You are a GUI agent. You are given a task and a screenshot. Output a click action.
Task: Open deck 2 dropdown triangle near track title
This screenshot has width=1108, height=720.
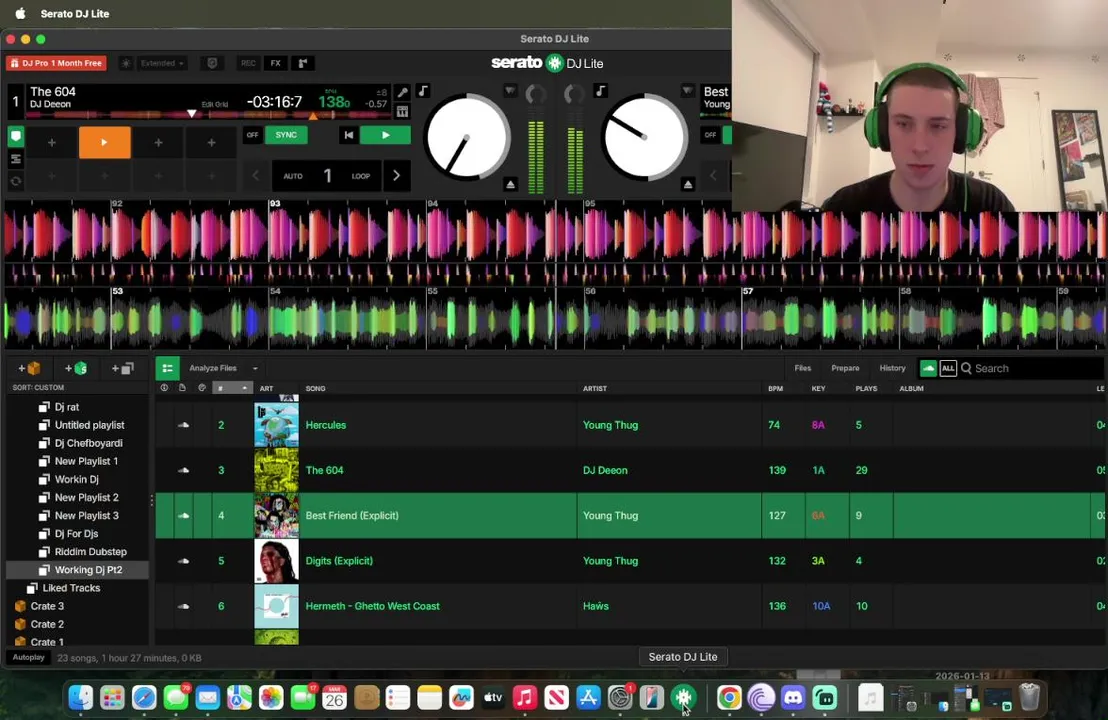coord(687,91)
